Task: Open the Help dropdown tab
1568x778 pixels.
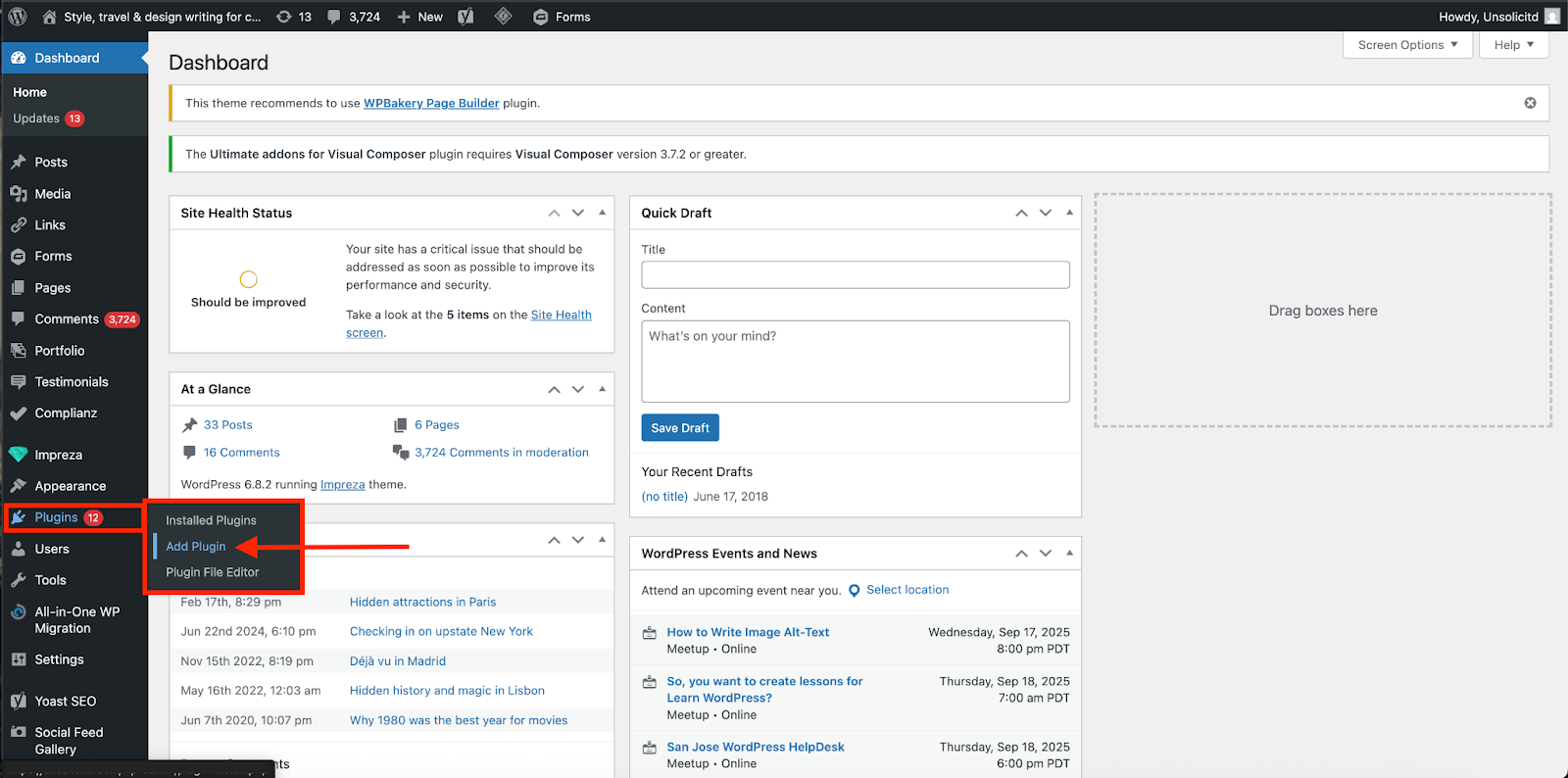Action: pos(1514,45)
